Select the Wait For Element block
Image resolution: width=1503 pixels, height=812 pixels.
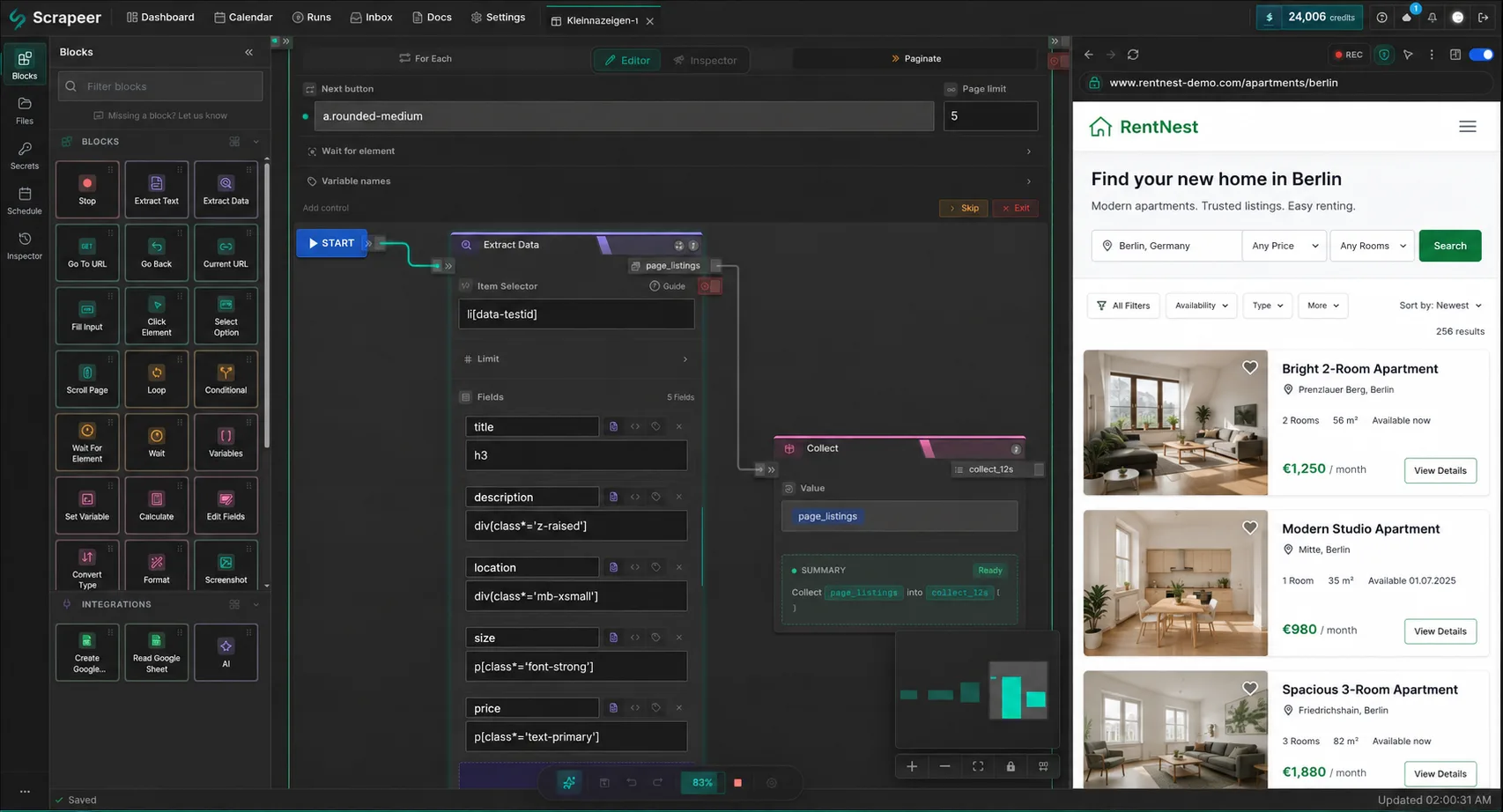point(87,442)
